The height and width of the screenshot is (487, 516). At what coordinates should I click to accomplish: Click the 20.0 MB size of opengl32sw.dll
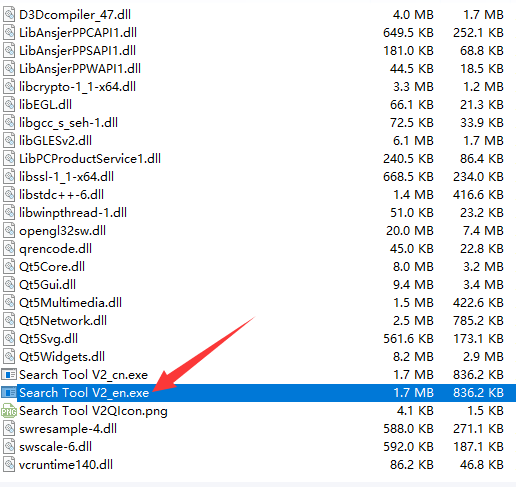coord(410,231)
